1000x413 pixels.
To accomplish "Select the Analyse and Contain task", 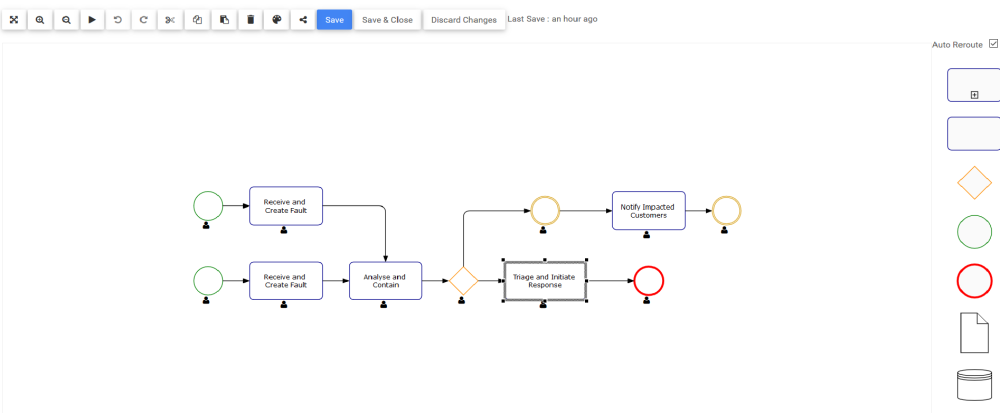I will 385,281.
